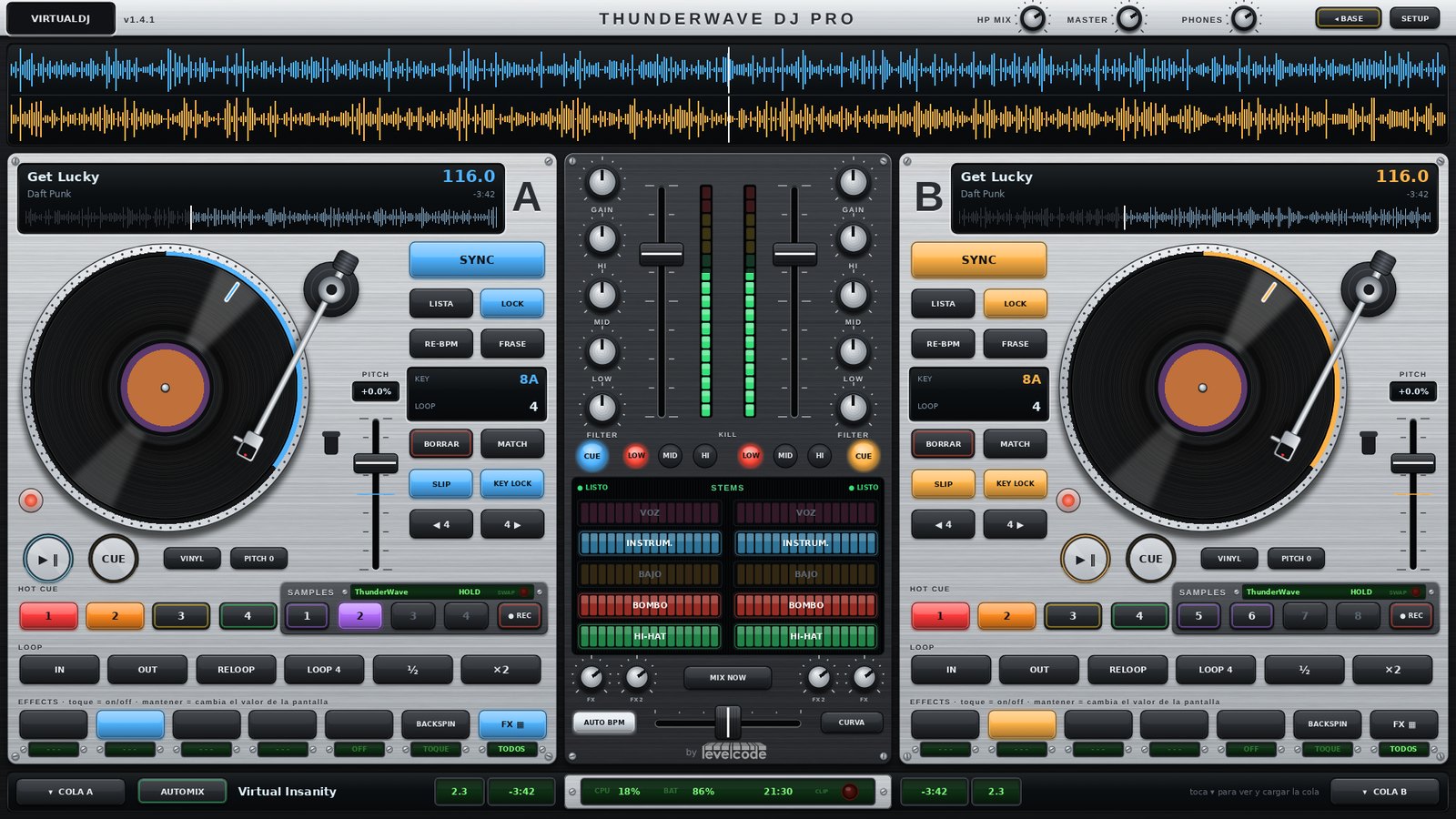The image size is (1456, 819).
Task: Enable AUTOMIX in the bottom bar
Action: (183, 792)
